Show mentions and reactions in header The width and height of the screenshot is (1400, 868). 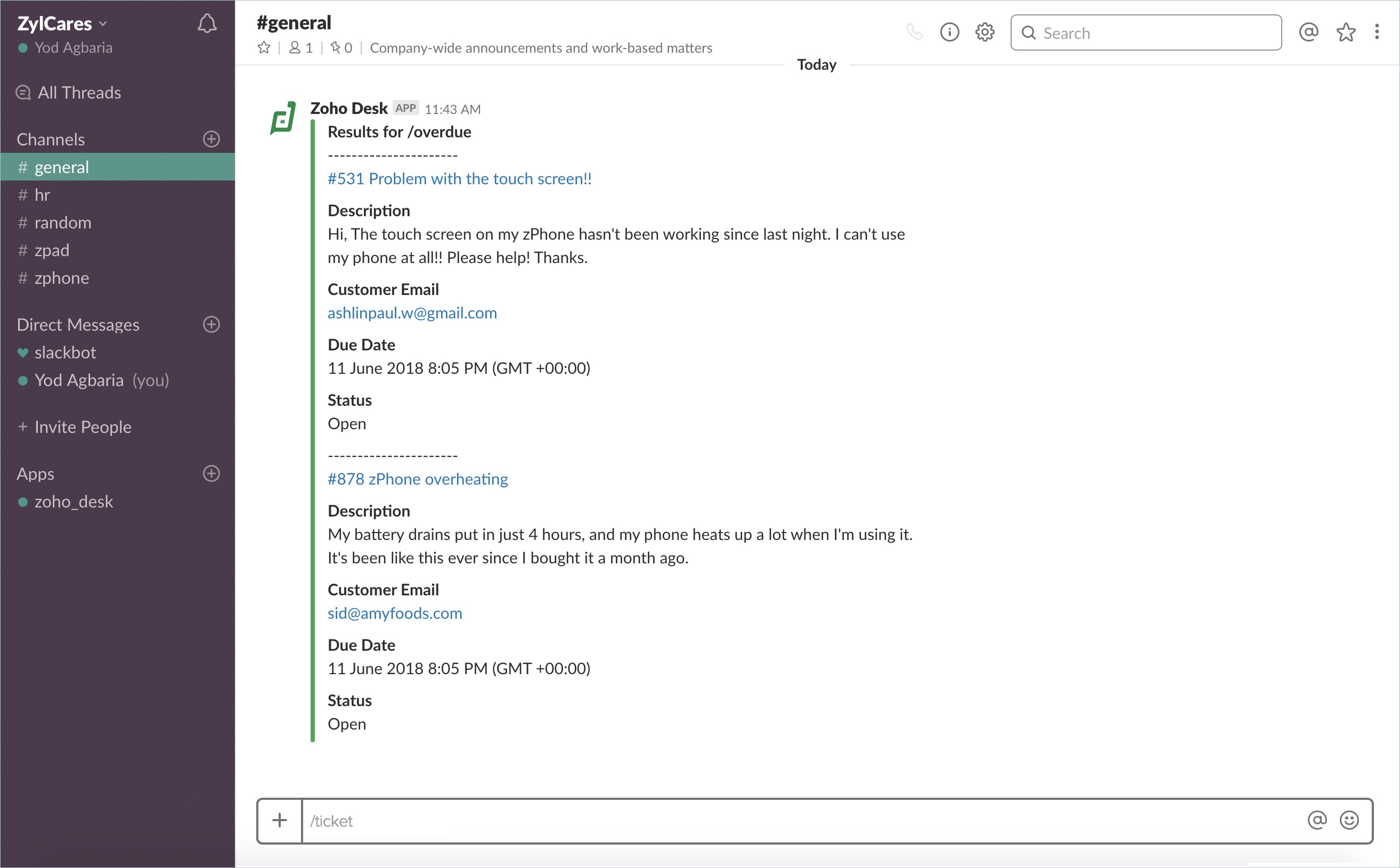pos(1308,32)
